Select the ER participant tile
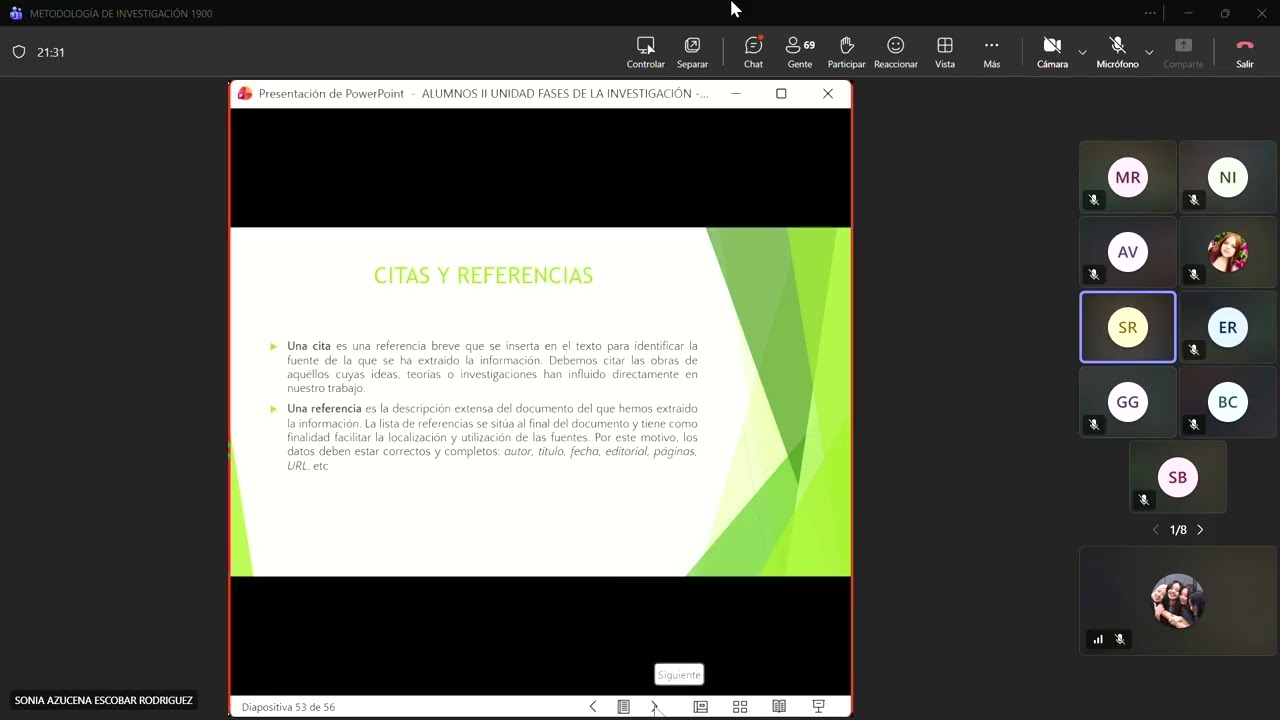 (1227, 327)
